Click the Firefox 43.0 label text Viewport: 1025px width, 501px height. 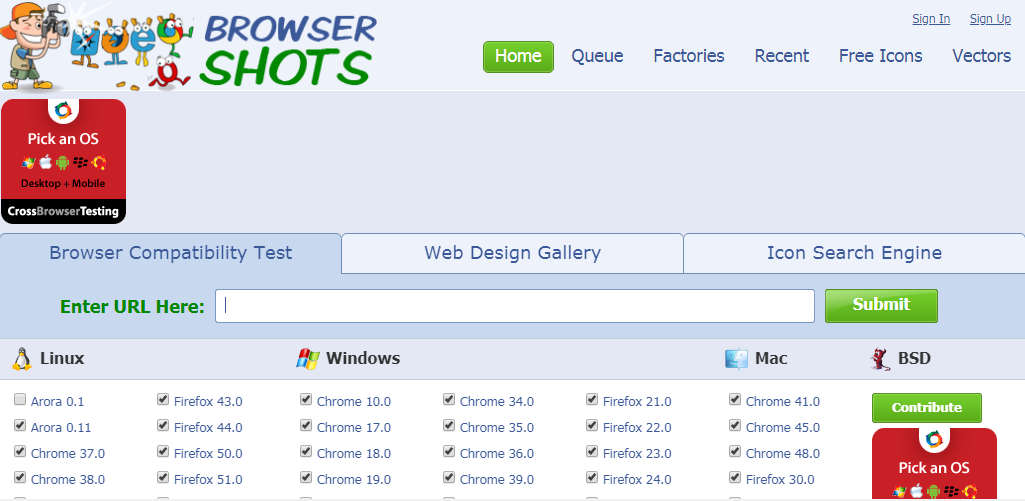pyautogui.click(x=208, y=402)
